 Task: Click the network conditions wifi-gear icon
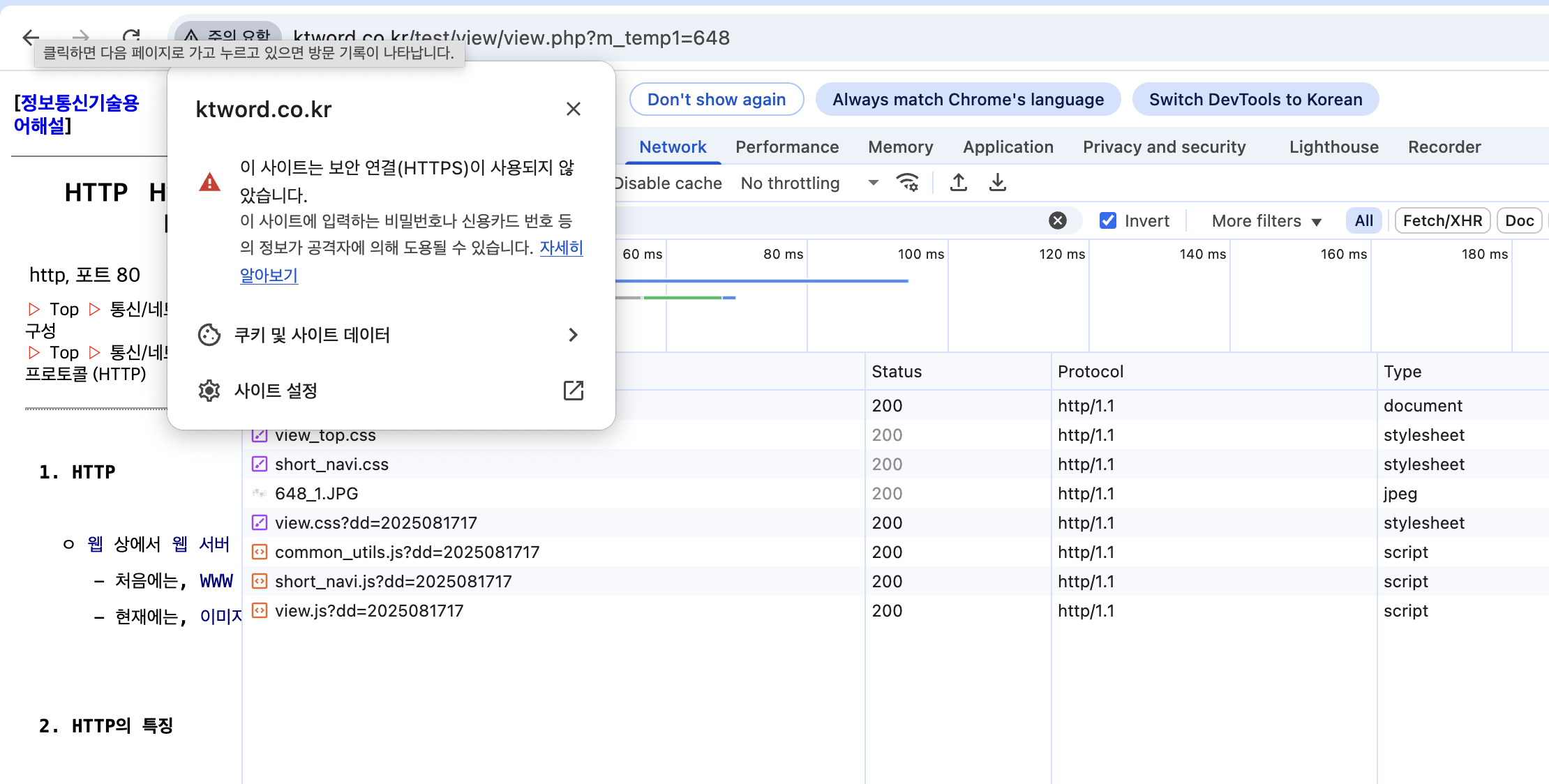tap(908, 183)
